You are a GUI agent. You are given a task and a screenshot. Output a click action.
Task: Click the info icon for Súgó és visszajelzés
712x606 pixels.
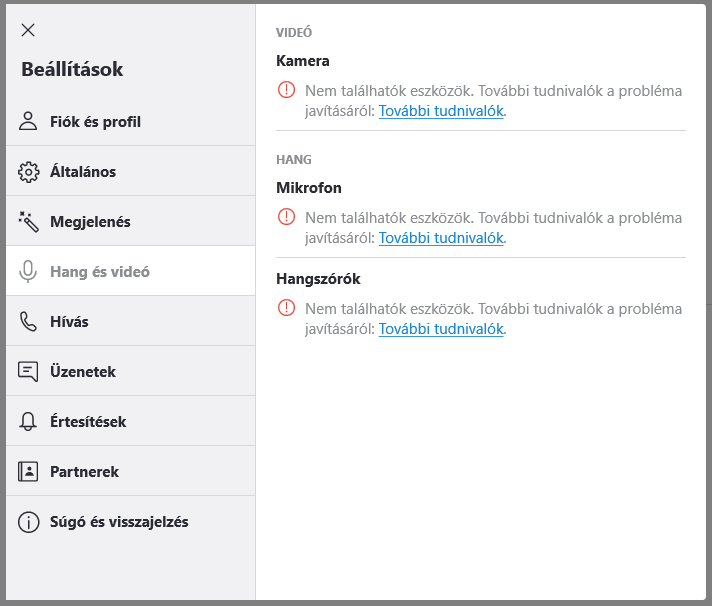click(28, 521)
